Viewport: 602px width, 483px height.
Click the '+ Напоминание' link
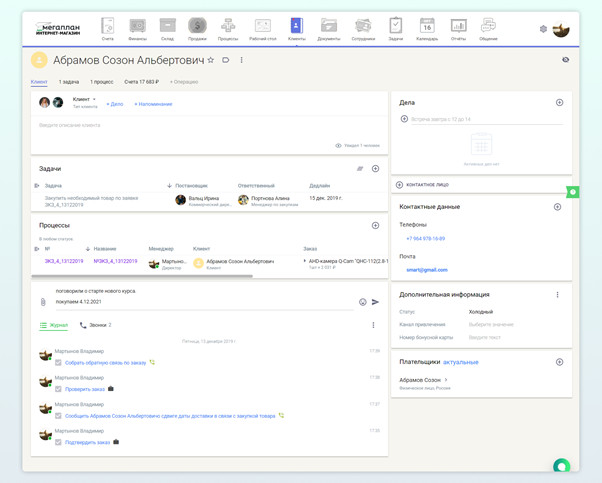(153, 104)
